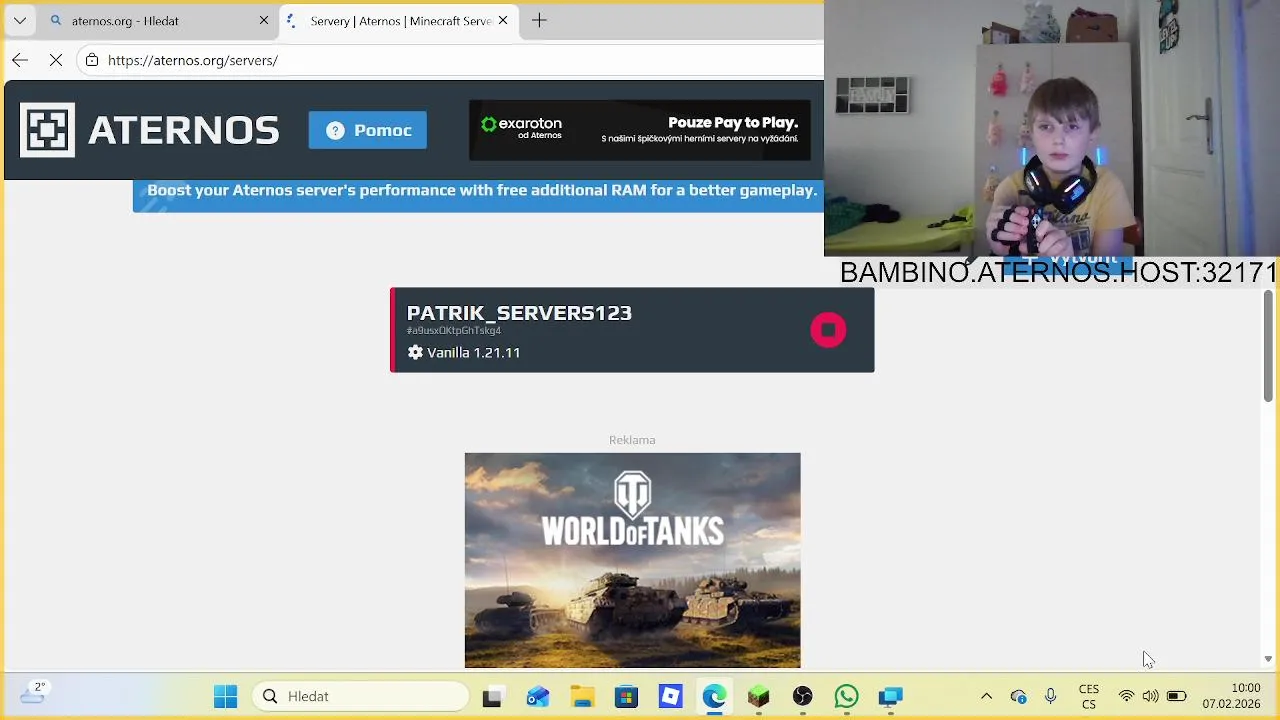Image resolution: width=1280 pixels, height=720 pixels.
Task: Open the volume speaker tray icon
Action: pos(1150,696)
